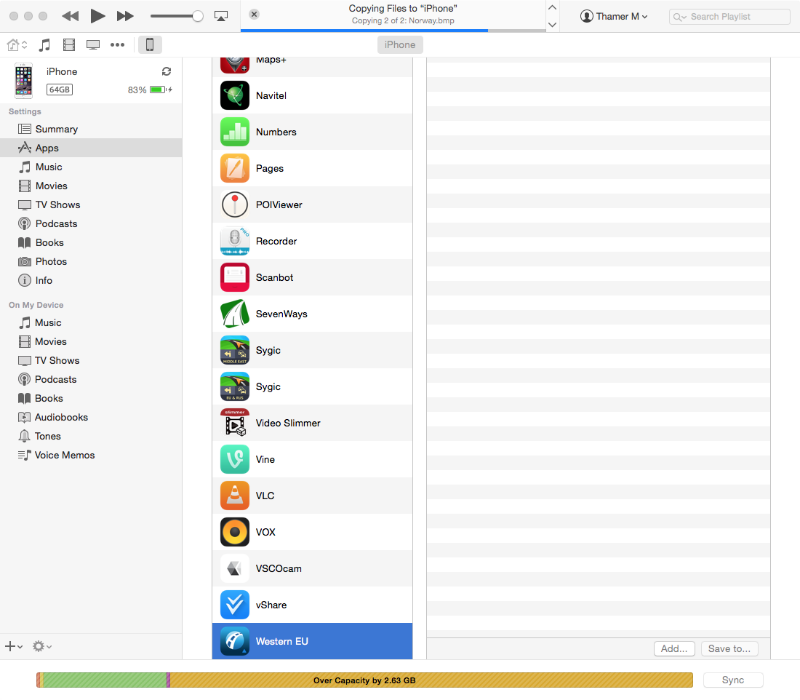Open Voice Memos under On My Device
This screenshot has width=800, height=700.
click(x=91, y=455)
